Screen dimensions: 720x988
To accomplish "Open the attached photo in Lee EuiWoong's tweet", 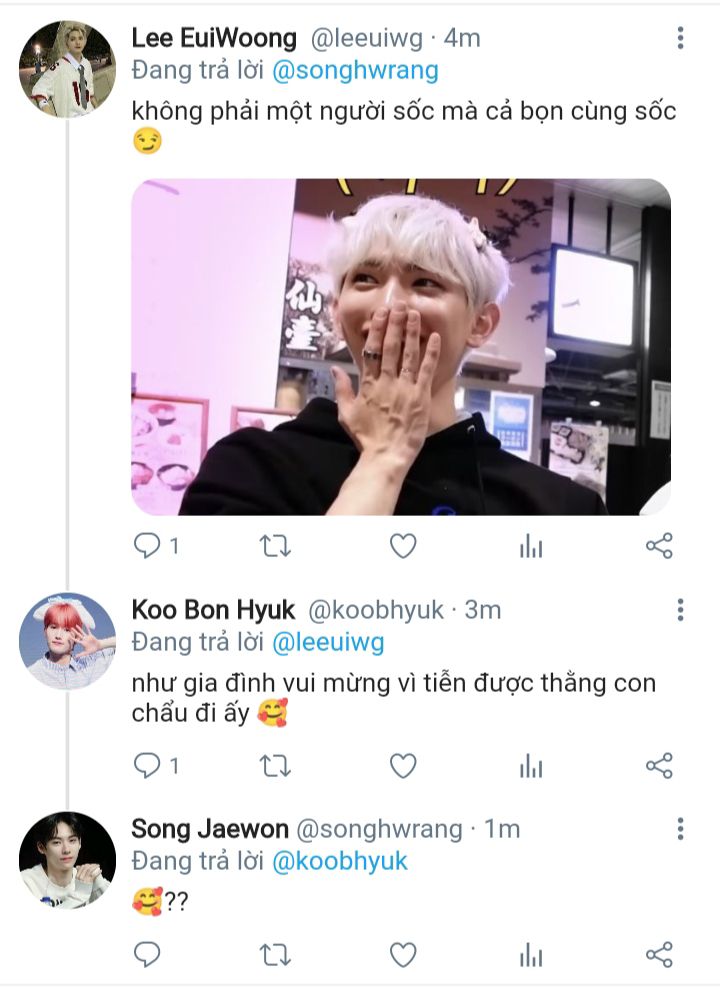I will pyautogui.click(x=401, y=347).
